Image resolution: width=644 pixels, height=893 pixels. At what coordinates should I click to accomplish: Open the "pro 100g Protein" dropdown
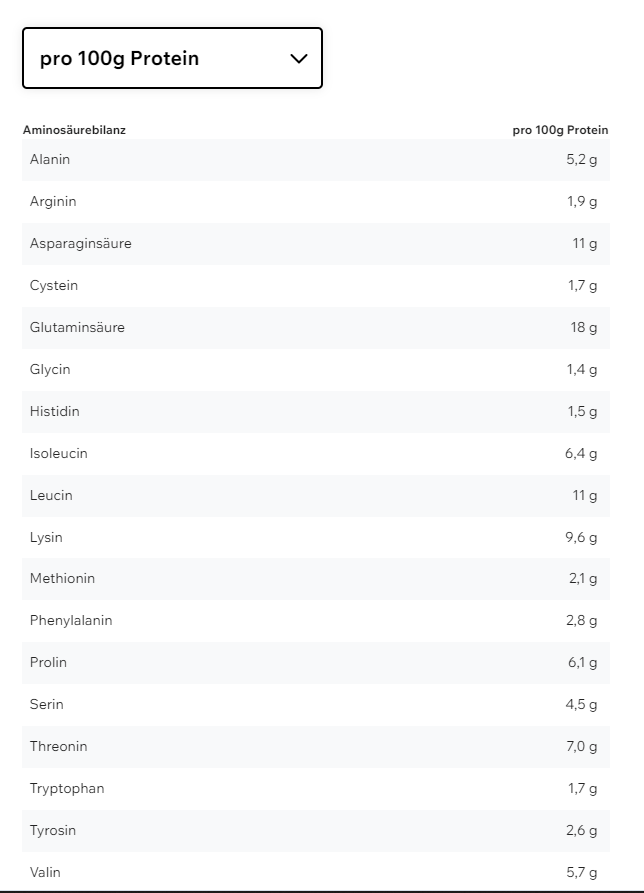[172, 58]
